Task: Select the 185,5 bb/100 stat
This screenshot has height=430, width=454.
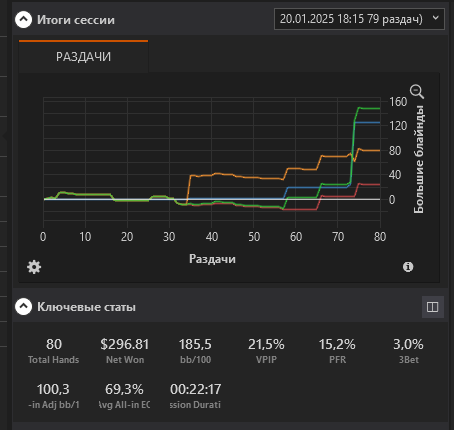Action: point(195,351)
